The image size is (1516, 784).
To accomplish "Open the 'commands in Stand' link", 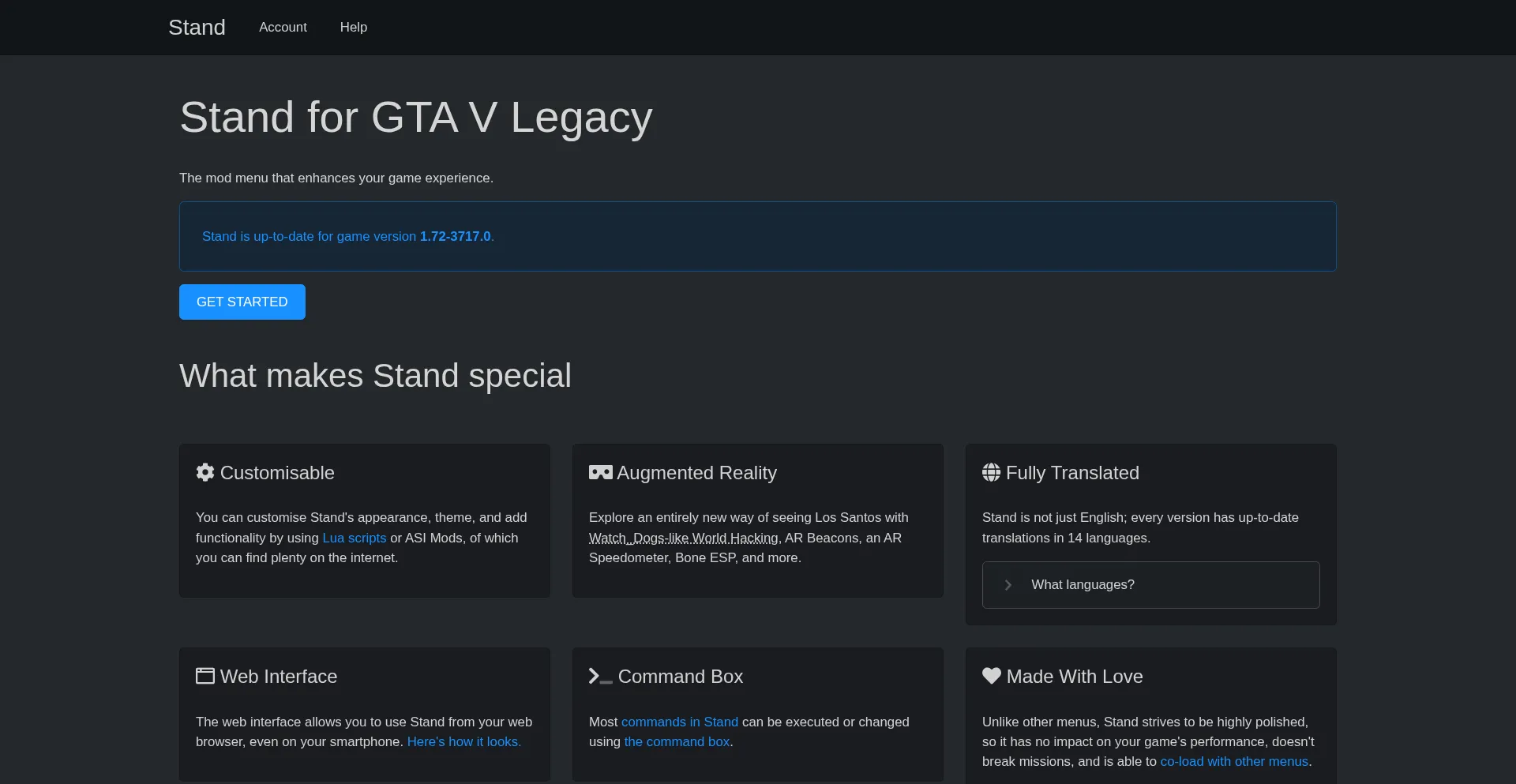I will point(679,722).
